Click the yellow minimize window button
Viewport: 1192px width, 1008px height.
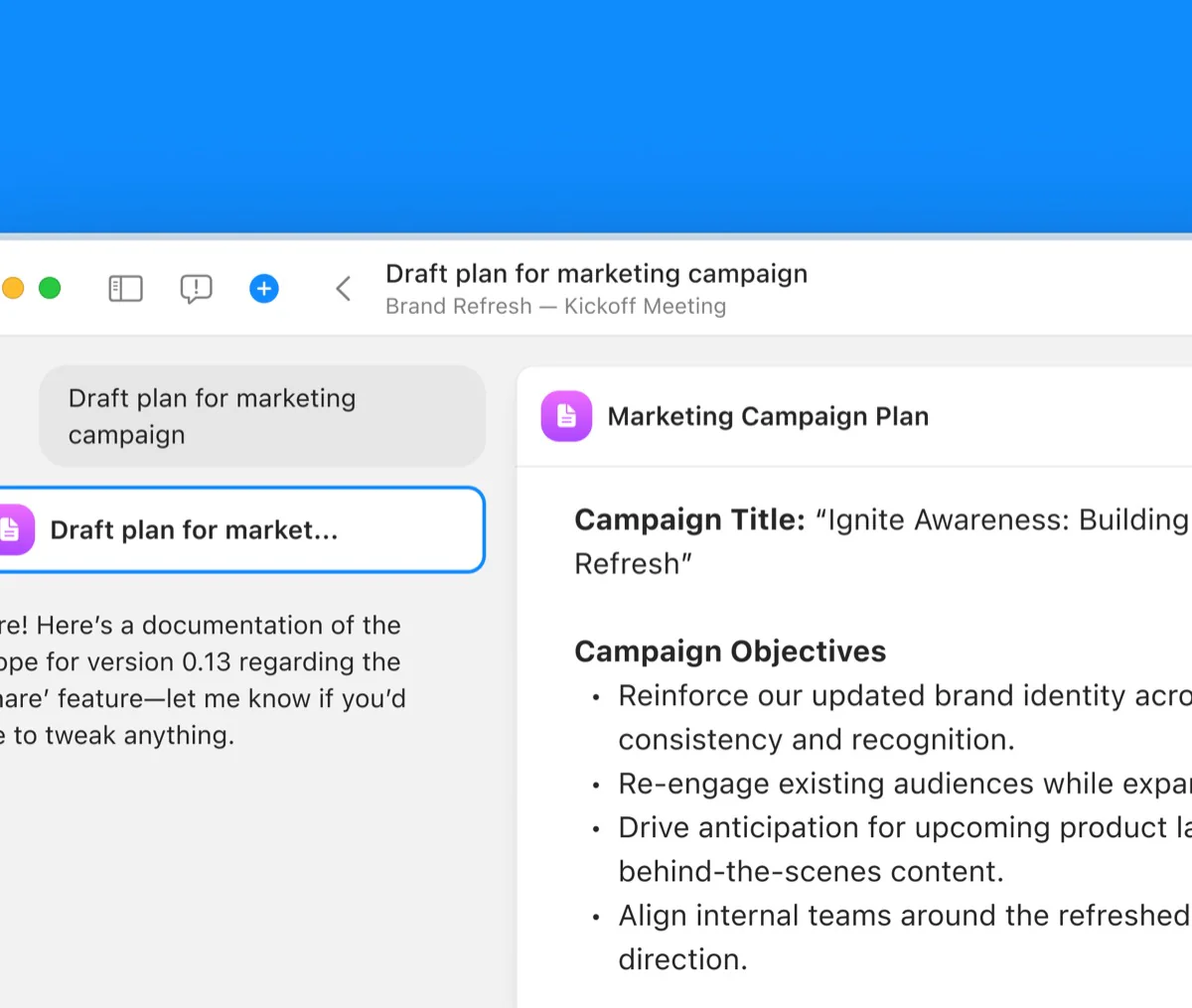(x=12, y=288)
